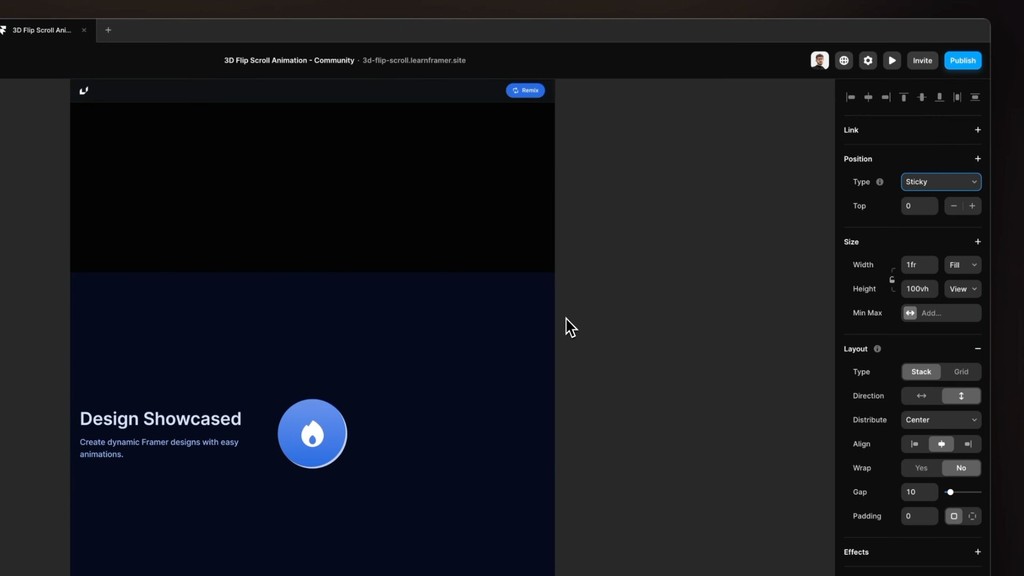1024x576 pixels.
Task: Open a new browser tab
Action: pyautogui.click(x=107, y=30)
